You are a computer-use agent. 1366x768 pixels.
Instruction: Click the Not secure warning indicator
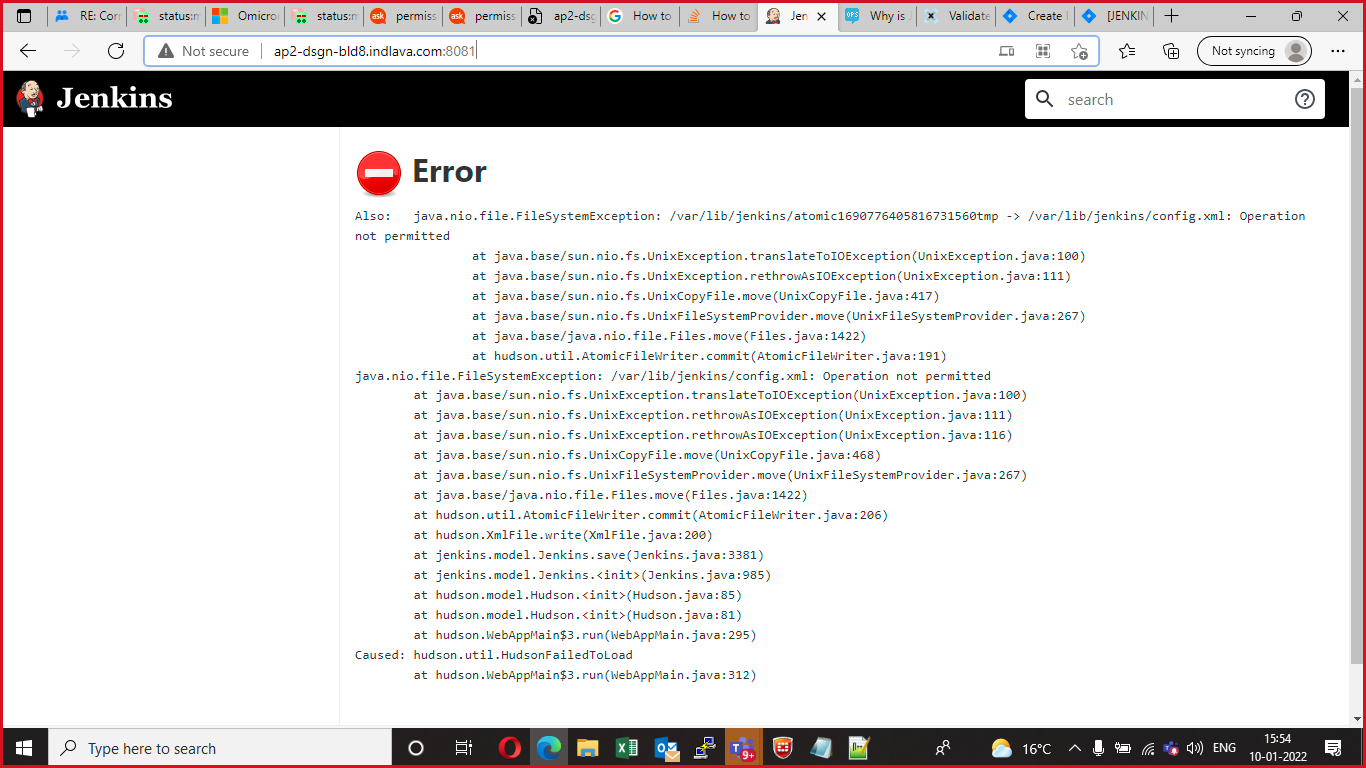point(203,51)
